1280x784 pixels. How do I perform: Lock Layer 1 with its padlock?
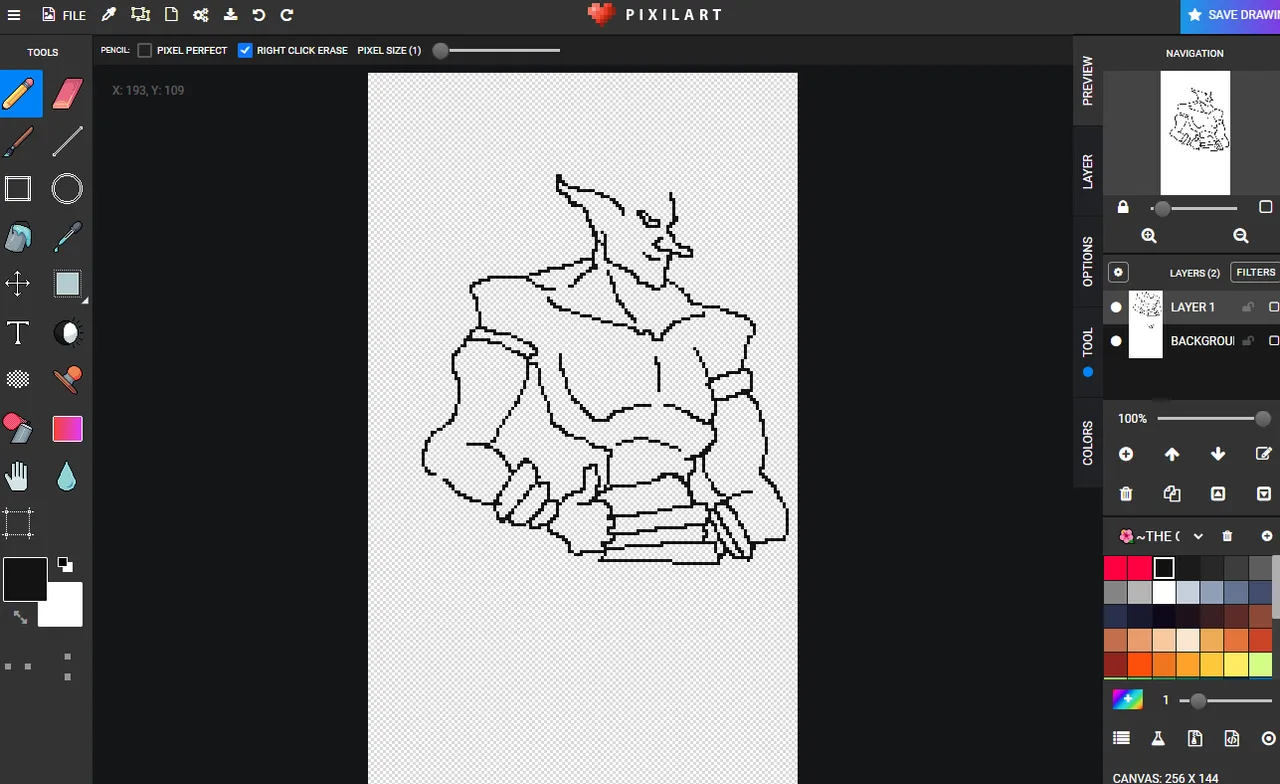(x=1248, y=307)
